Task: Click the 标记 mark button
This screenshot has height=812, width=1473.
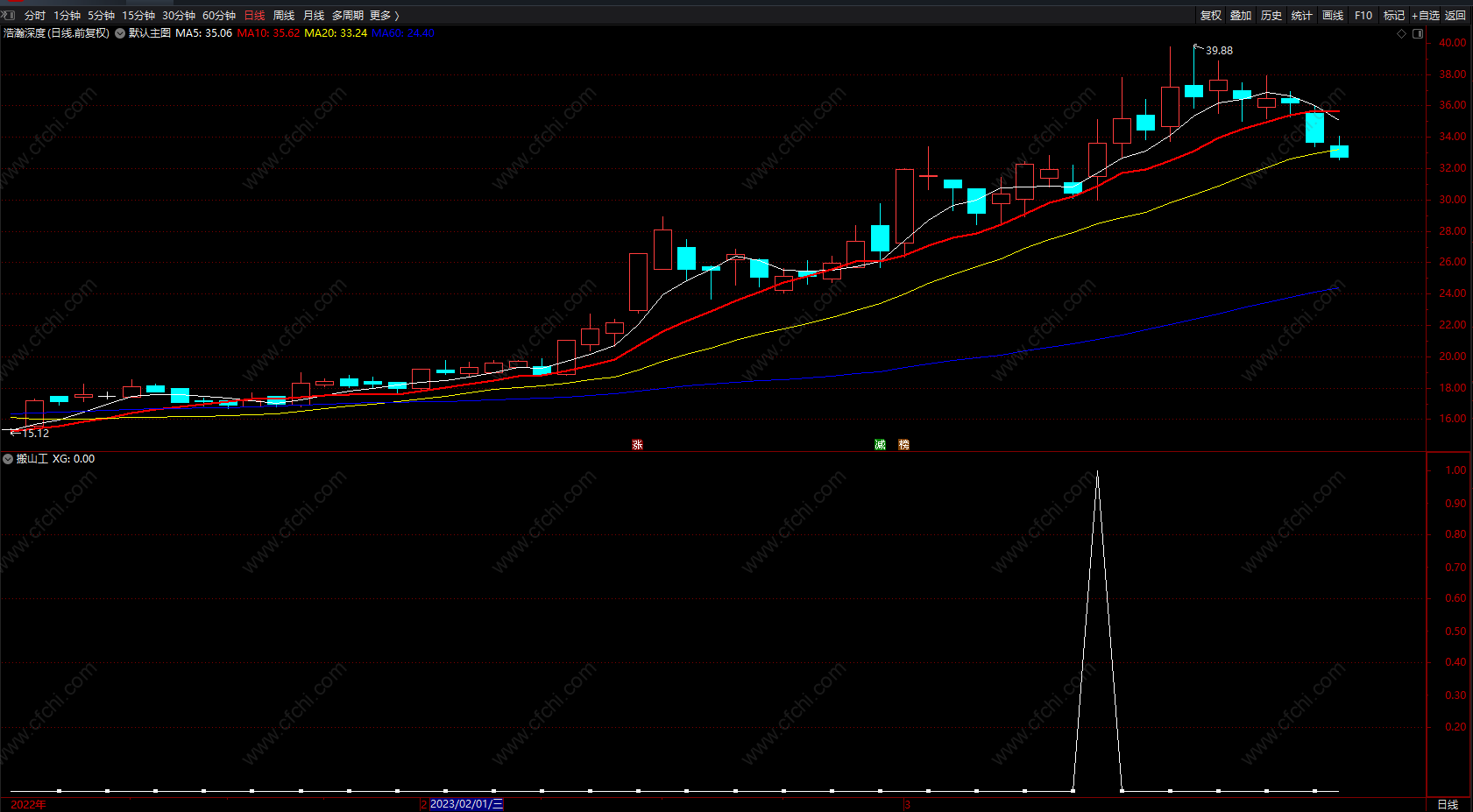Action: click(x=1394, y=16)
